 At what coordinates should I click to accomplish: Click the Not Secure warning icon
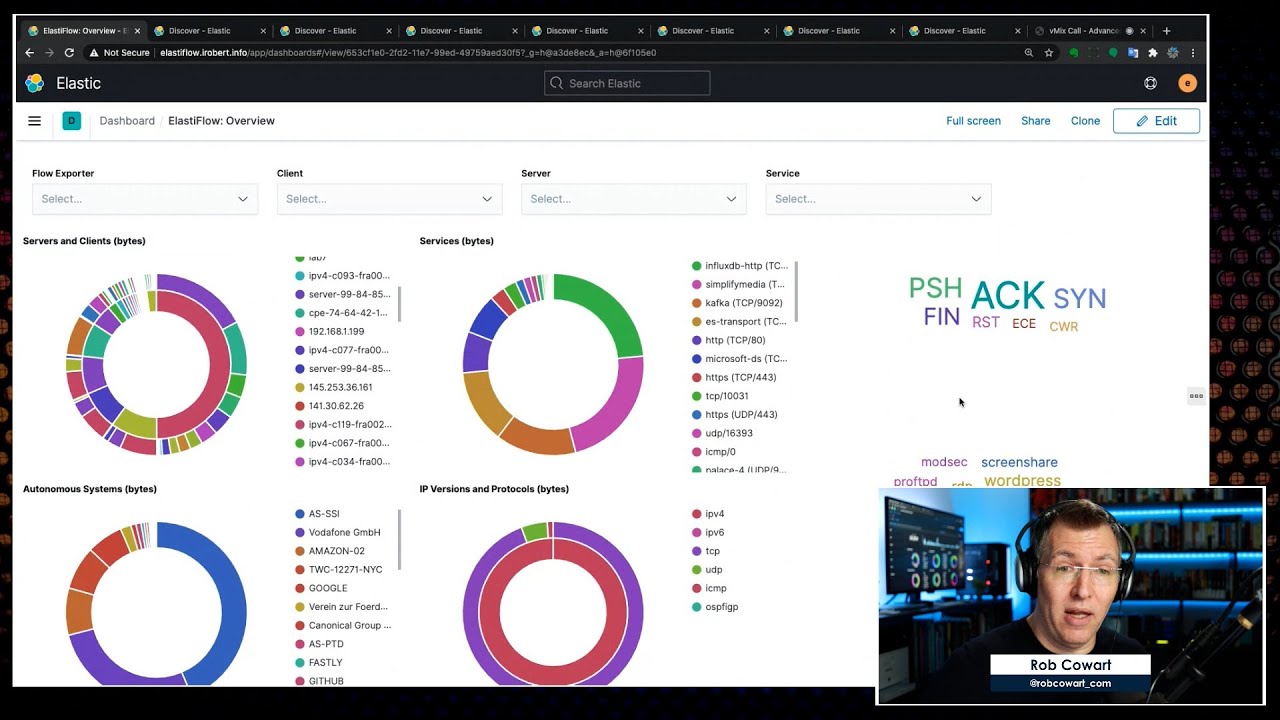point(94,53)
